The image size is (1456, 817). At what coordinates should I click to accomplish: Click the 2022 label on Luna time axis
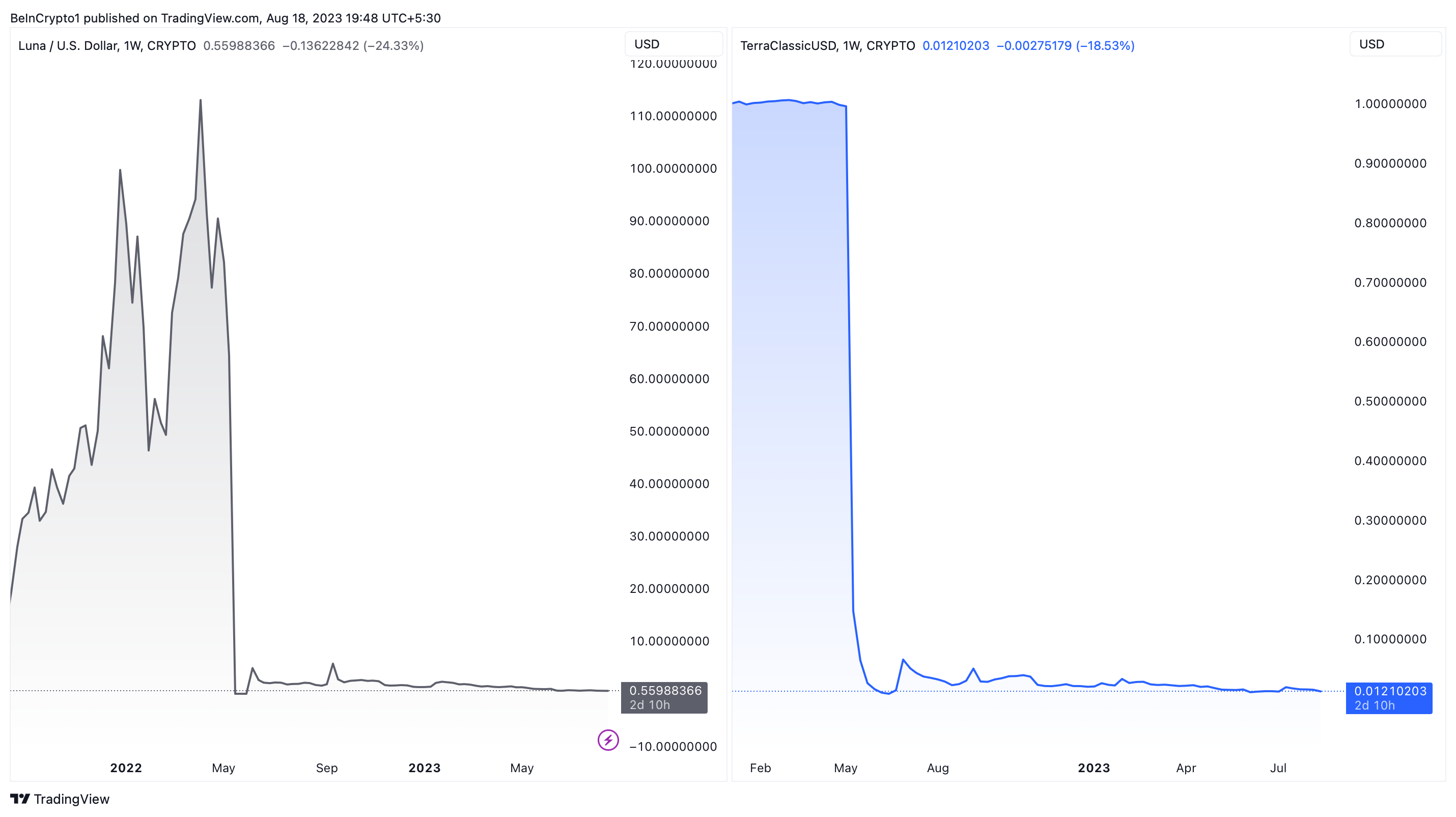(125, 768)
